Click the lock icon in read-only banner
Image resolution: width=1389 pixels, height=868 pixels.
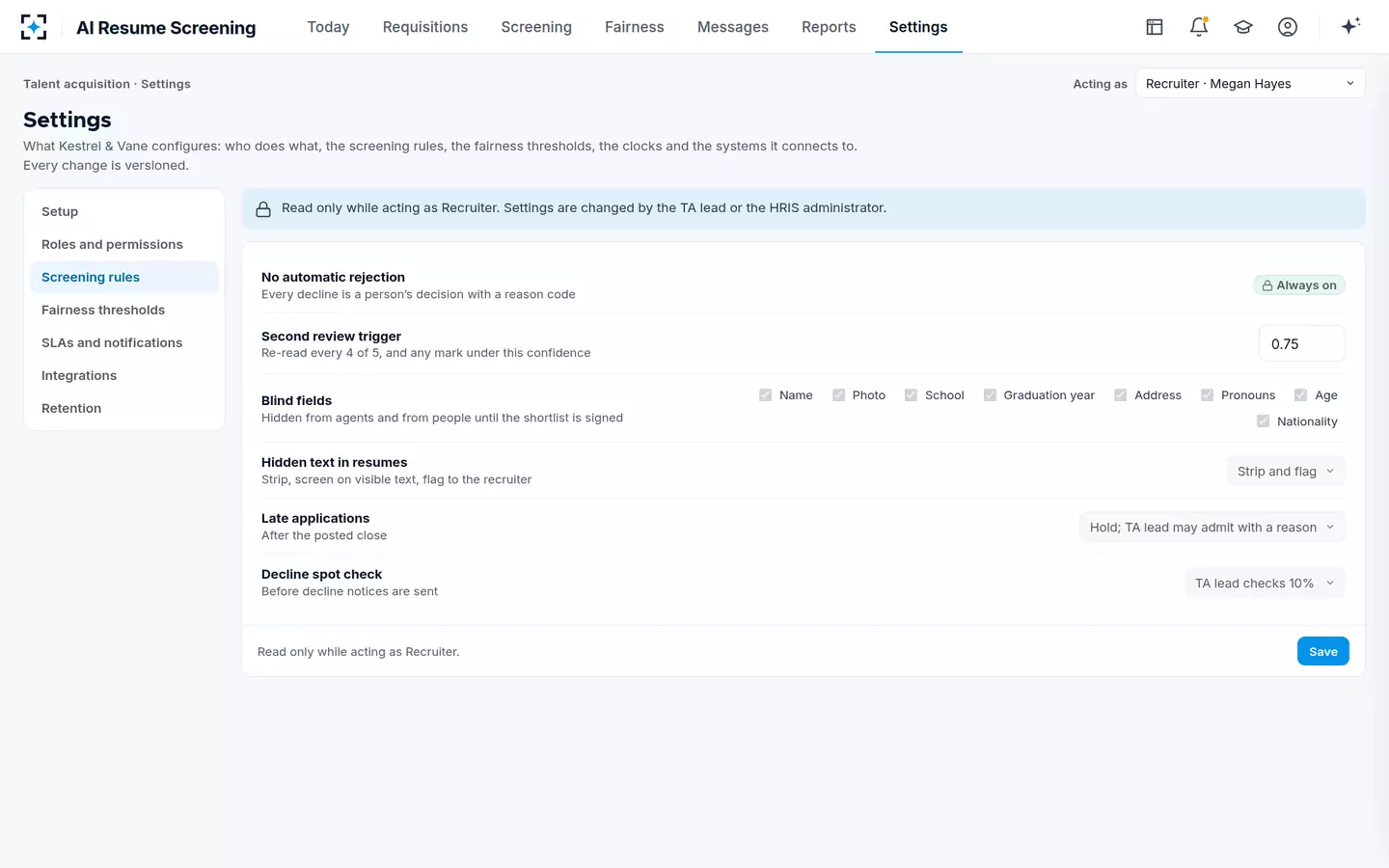click(262, 208)
